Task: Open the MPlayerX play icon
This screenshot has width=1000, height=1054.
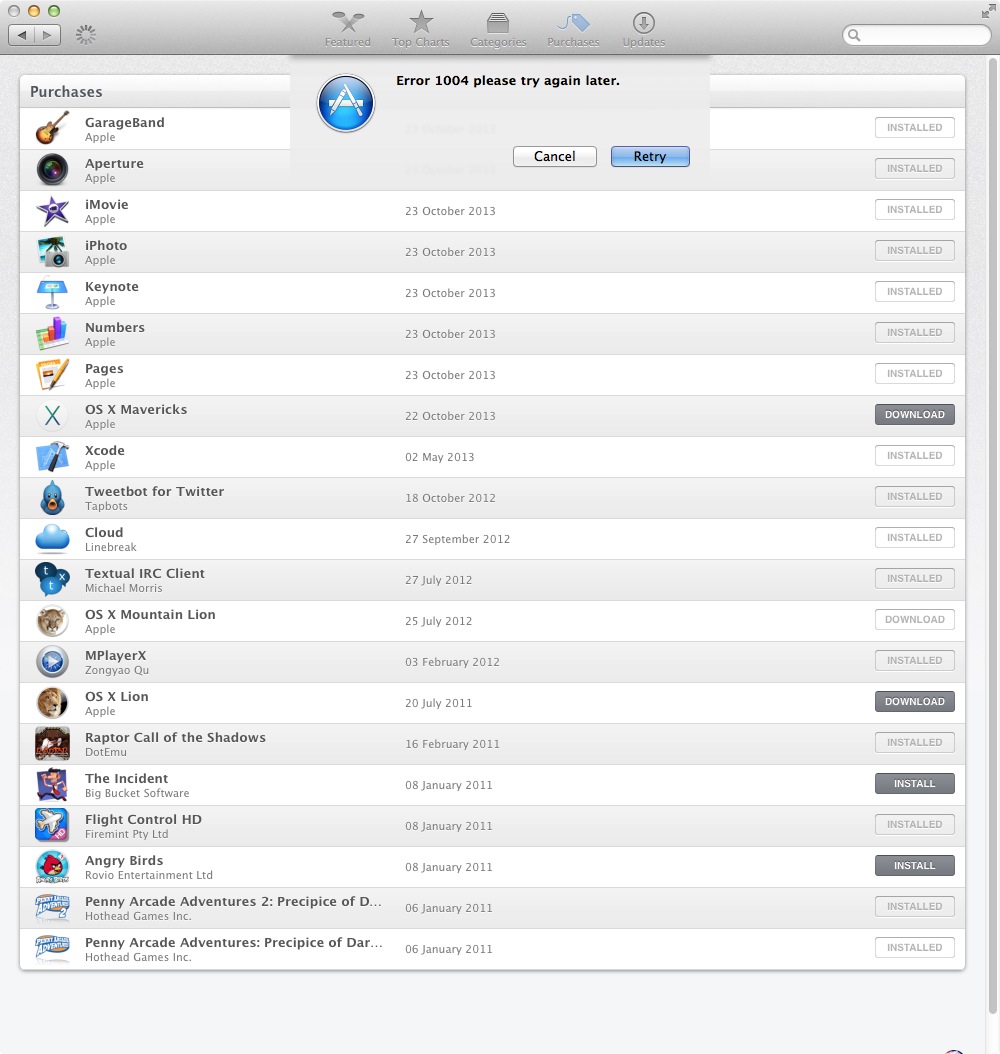Action: click(x=52, y=661)
